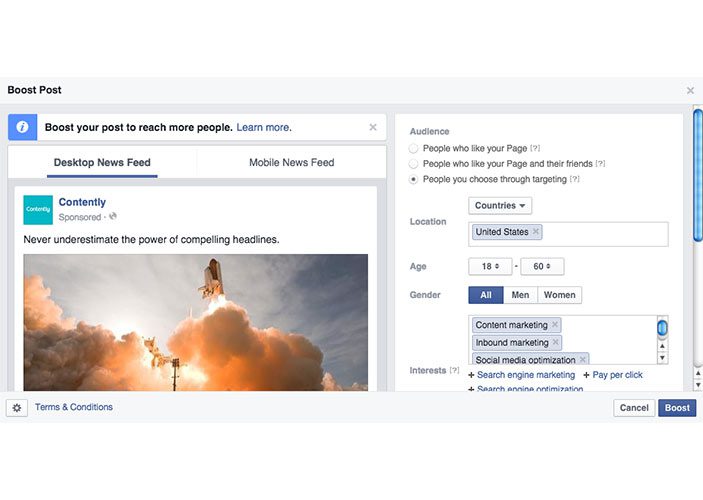The height and width of the screenshot is (500, 703).
Task: Open the settings gear in footer
Action: 17,408
